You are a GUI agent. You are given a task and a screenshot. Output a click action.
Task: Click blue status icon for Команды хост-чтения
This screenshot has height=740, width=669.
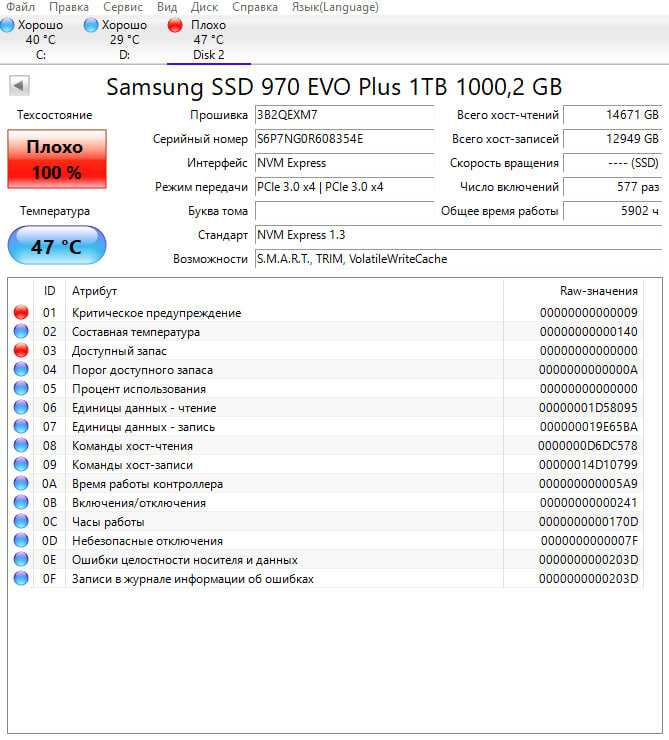coord(21,445)
